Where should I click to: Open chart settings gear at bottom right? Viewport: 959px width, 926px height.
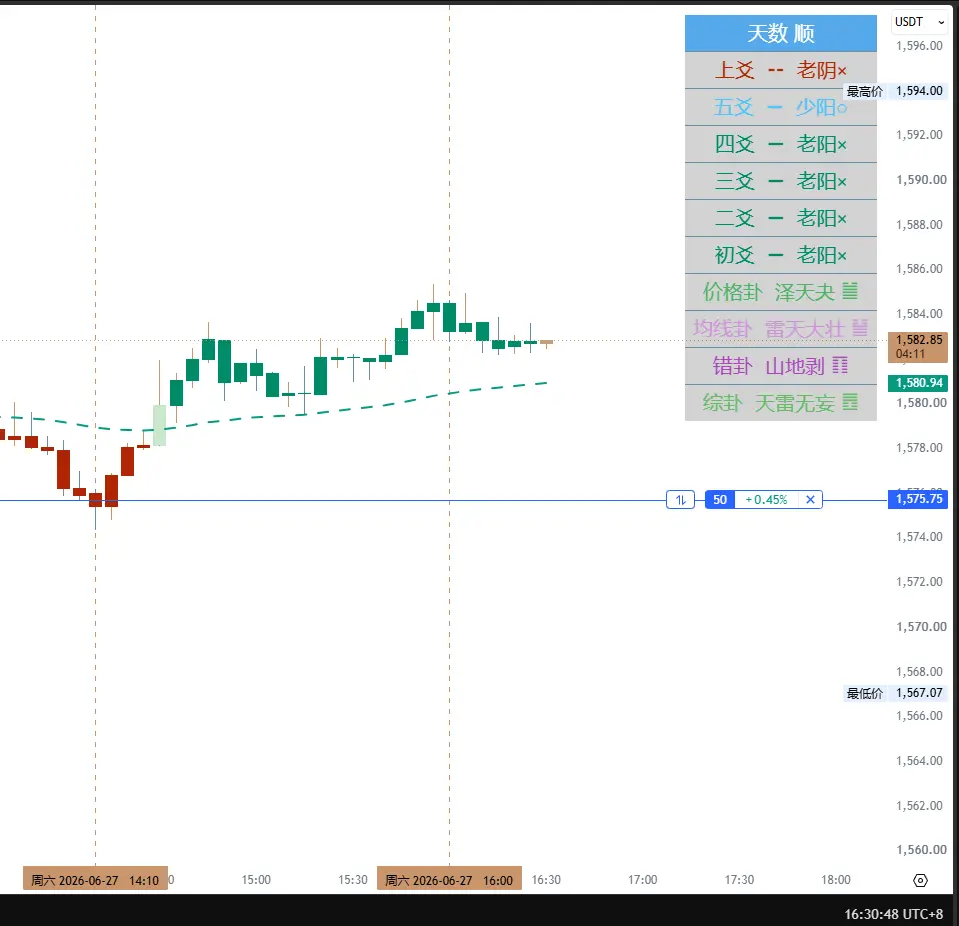tap(920, 880)
